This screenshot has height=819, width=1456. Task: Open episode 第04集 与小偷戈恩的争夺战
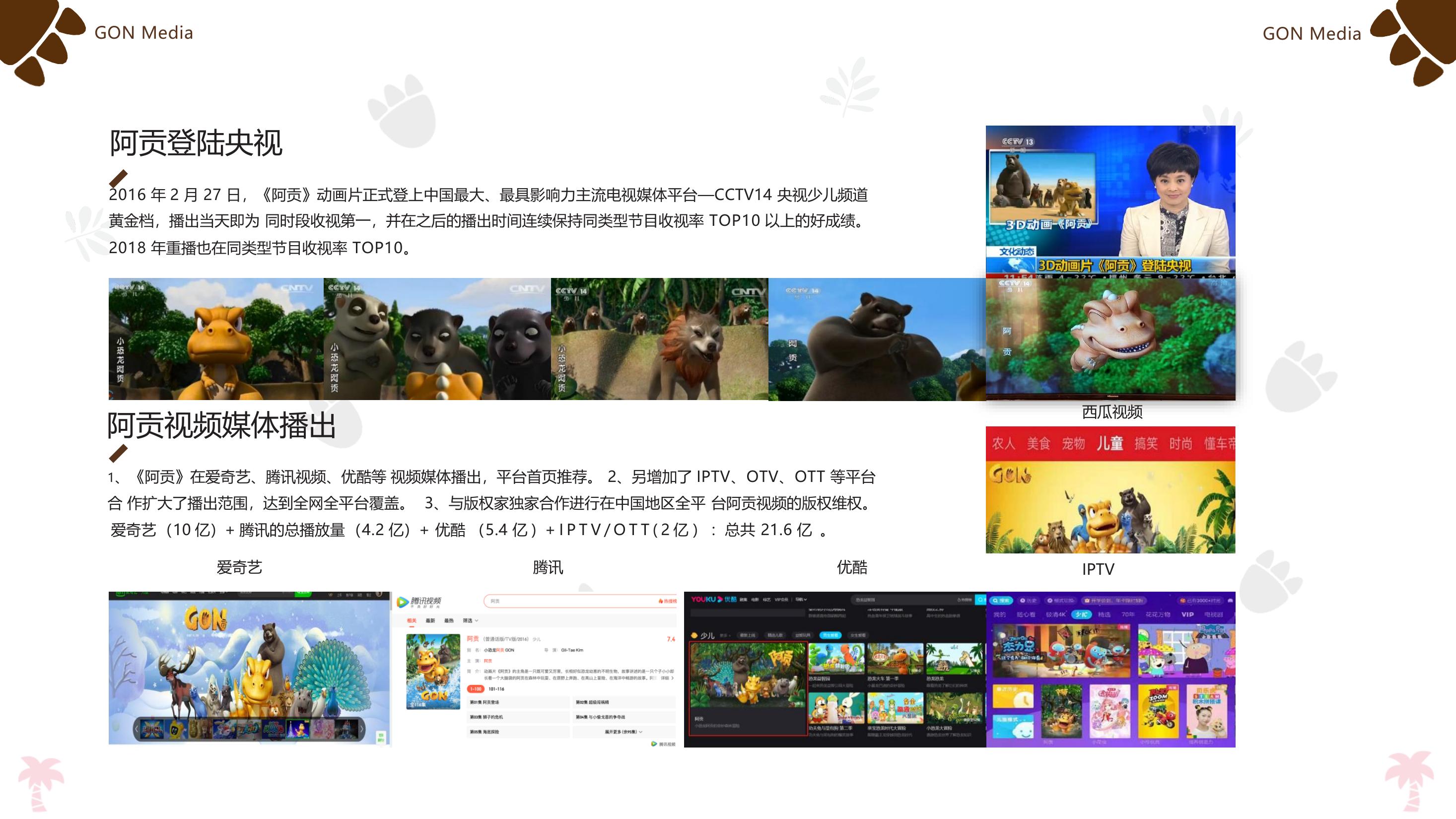click(x=624, y=717)
